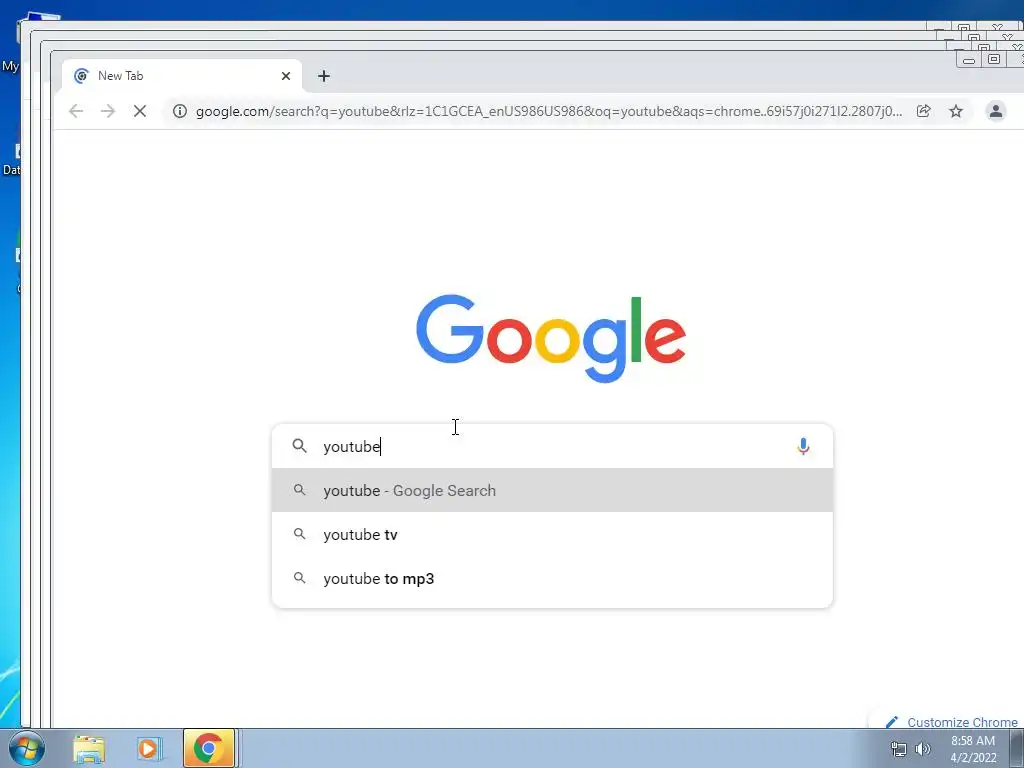Click the Google logo
The width and height of the screenshot is (1024, 768).
[x=551, y=338]
